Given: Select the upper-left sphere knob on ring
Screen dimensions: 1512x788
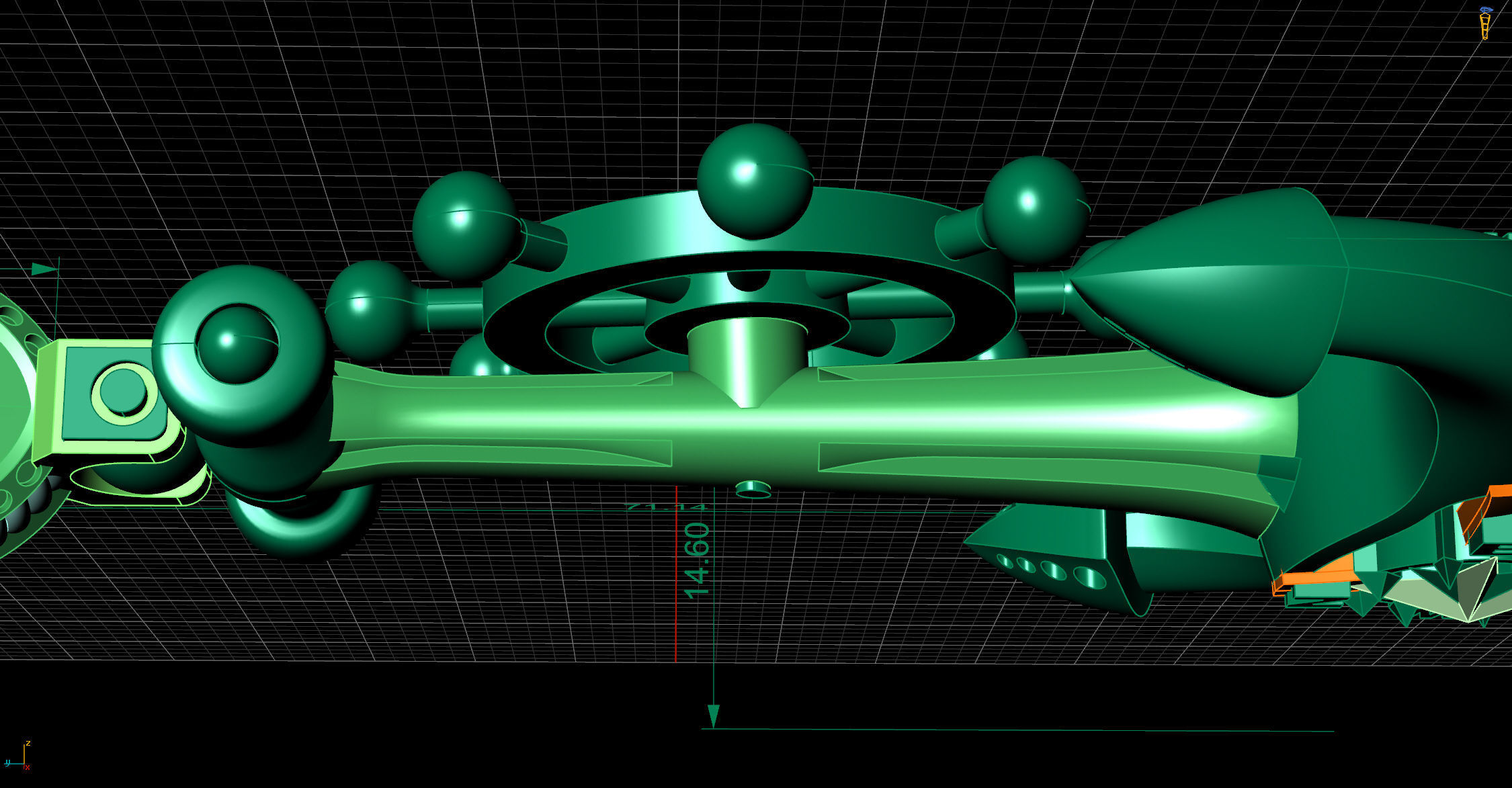Looking at the screenshot, I should tap(464, 225).
